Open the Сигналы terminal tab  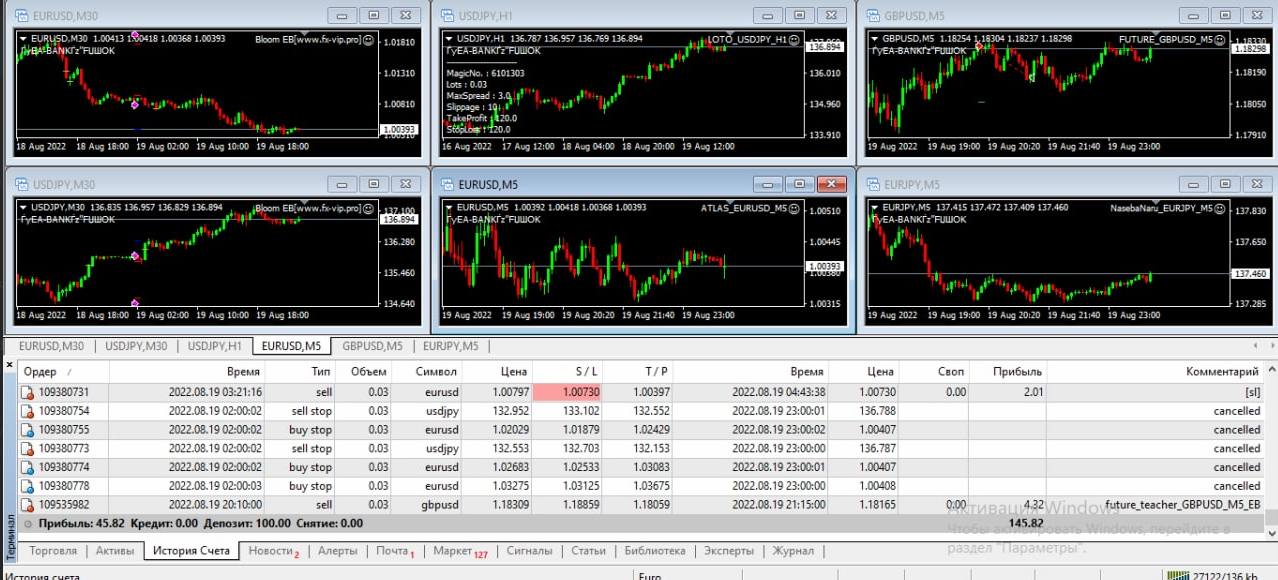tap(529, 551)
